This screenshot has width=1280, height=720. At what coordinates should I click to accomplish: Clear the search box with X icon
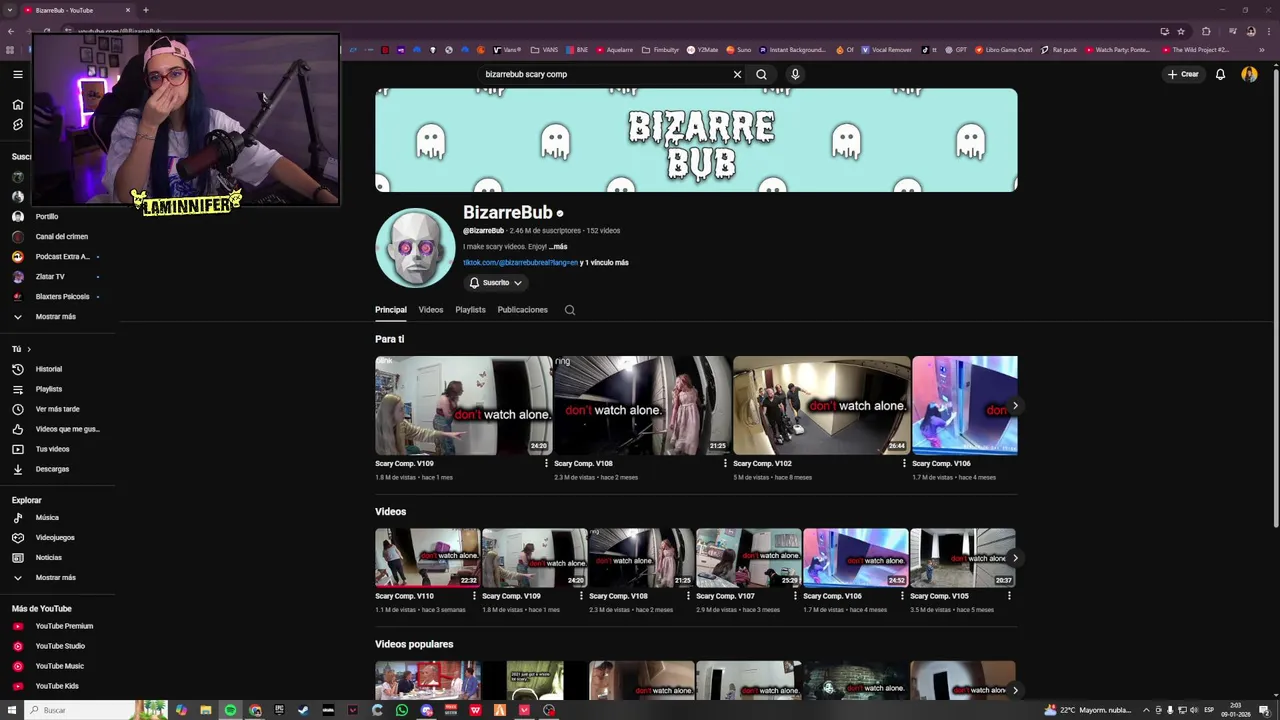click(x=737, y=74)
